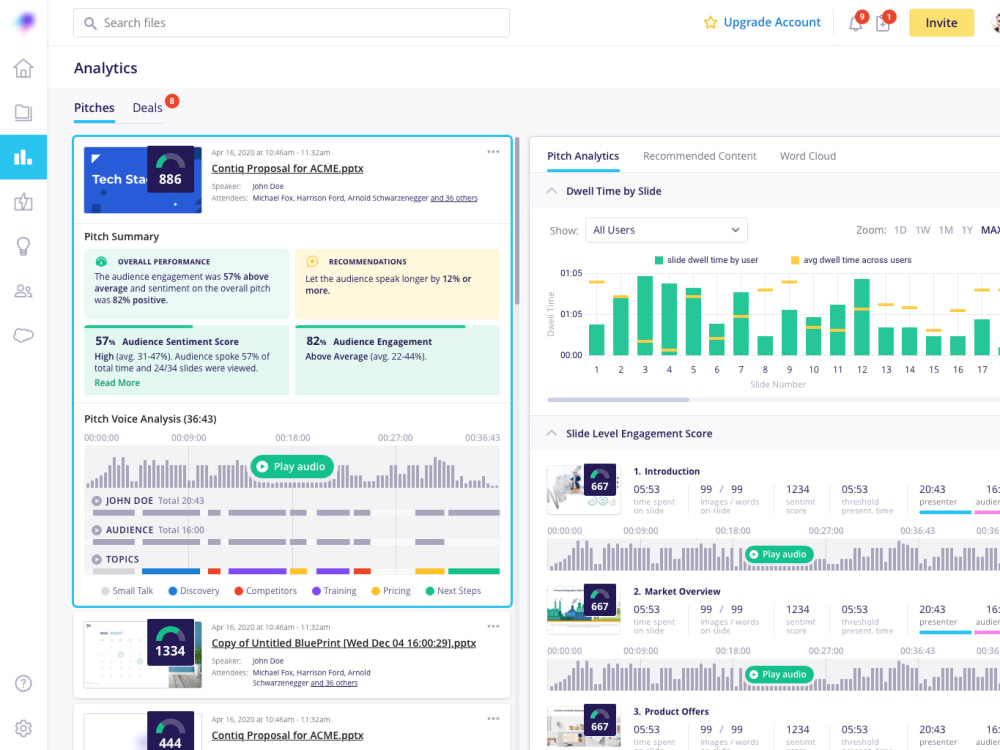This screenshot has height=750, width=1000.
Task: Click the Recommendations chat icon
Action: click(x=312, y=261)
